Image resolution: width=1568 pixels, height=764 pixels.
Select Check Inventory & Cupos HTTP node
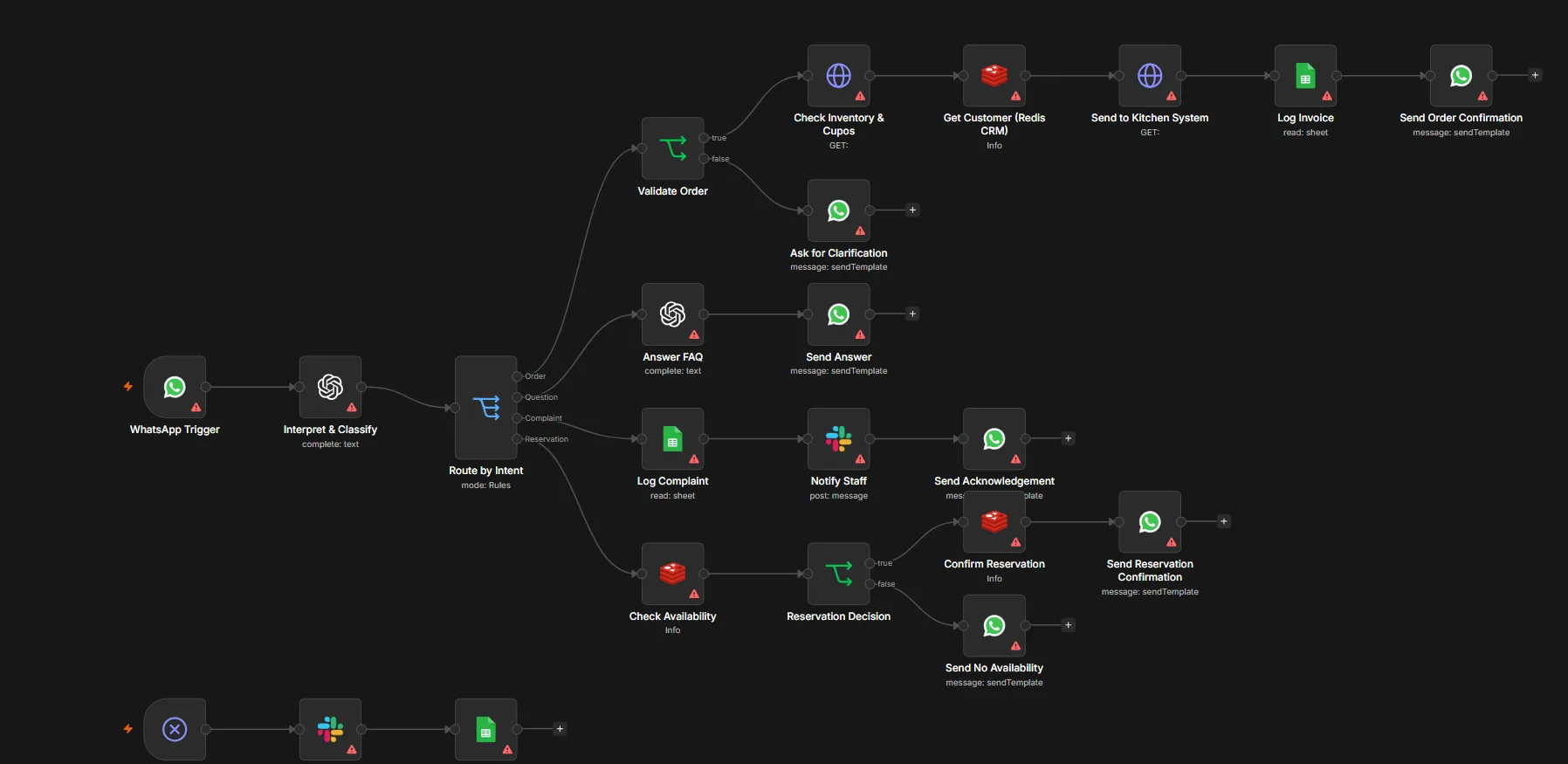(x=838, y=76)
